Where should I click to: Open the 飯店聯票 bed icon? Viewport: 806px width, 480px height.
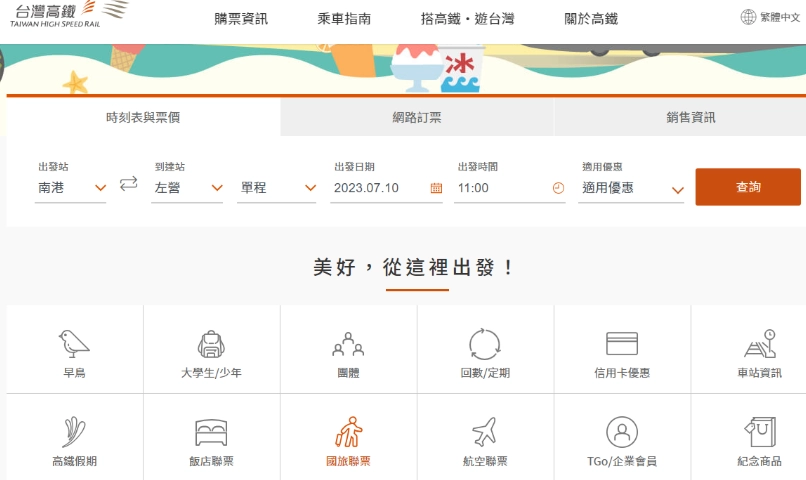tap(211, 432)
